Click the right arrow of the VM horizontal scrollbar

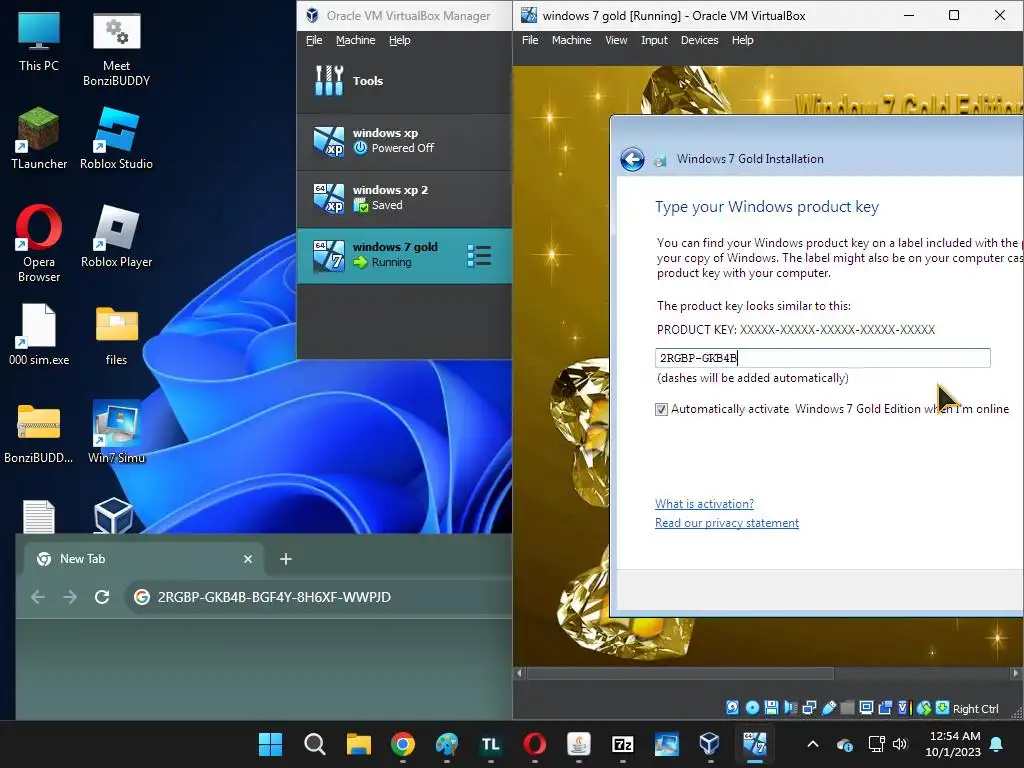(x=1016, y=673)
